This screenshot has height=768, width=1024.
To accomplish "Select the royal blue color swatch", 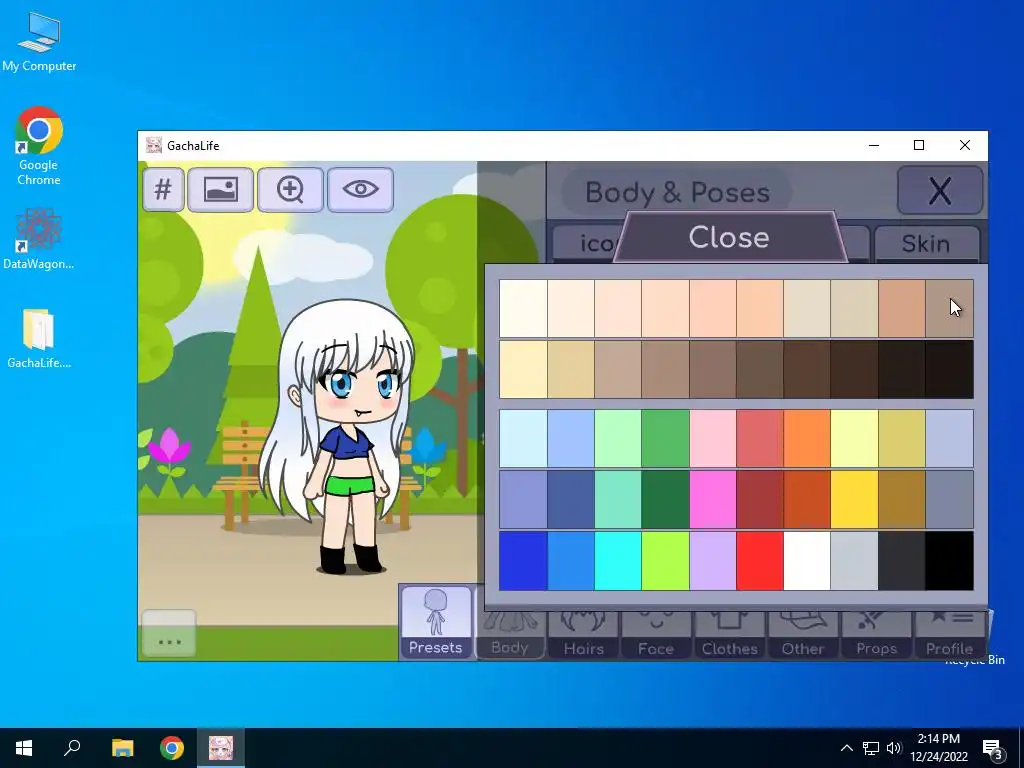I will tap(523, 561).
